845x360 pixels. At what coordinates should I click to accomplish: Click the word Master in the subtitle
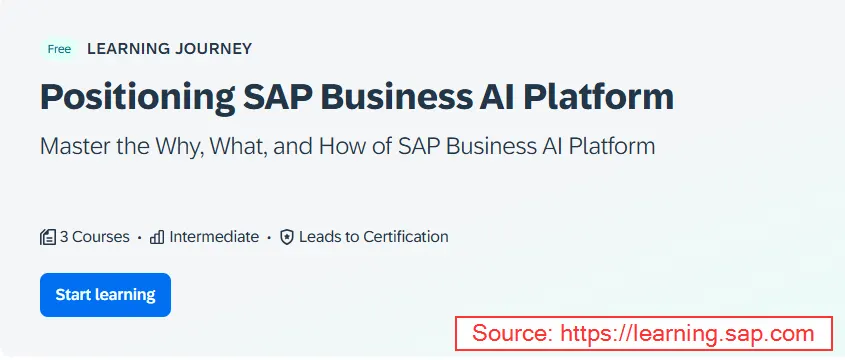coord(73,147)
